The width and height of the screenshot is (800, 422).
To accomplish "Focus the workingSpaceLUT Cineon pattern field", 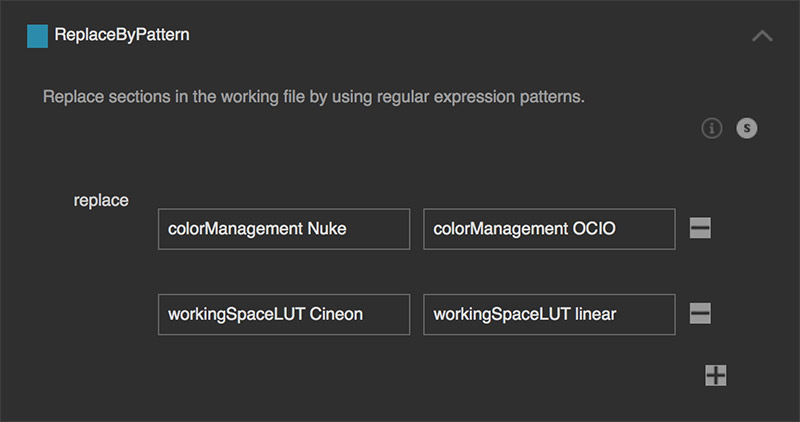I will coord(283,314).
